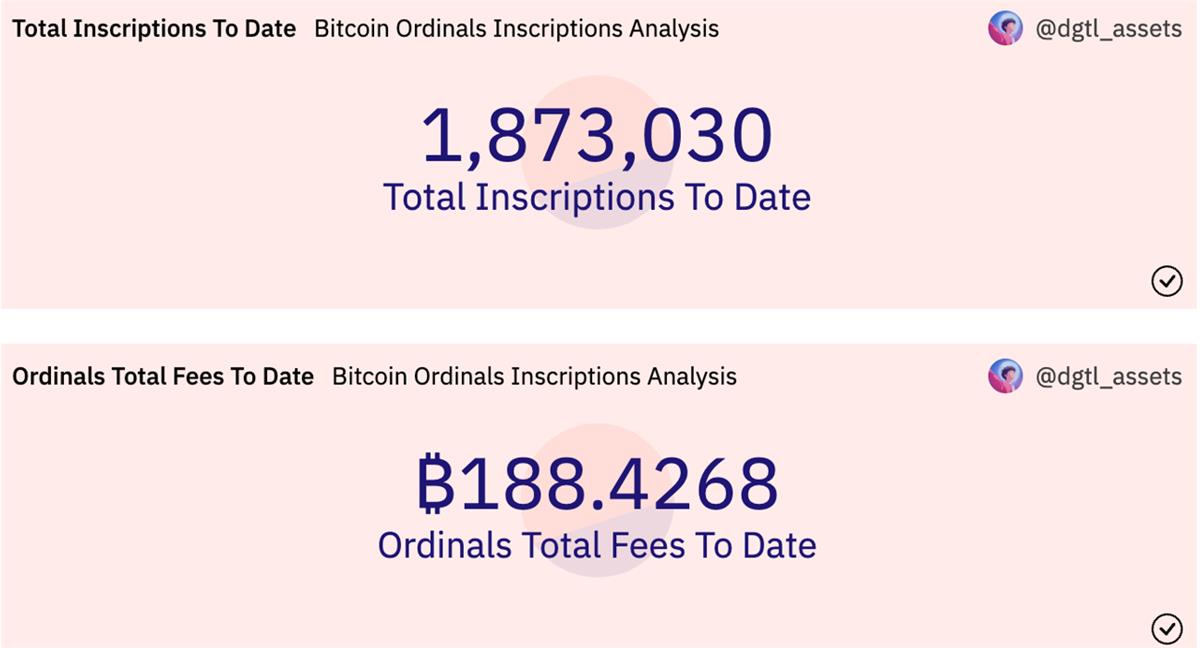Visit the @dgtl_assets profile from Total Inscriptions panel
This screenshot has height=648, width=1200.
pos(1108,29)
